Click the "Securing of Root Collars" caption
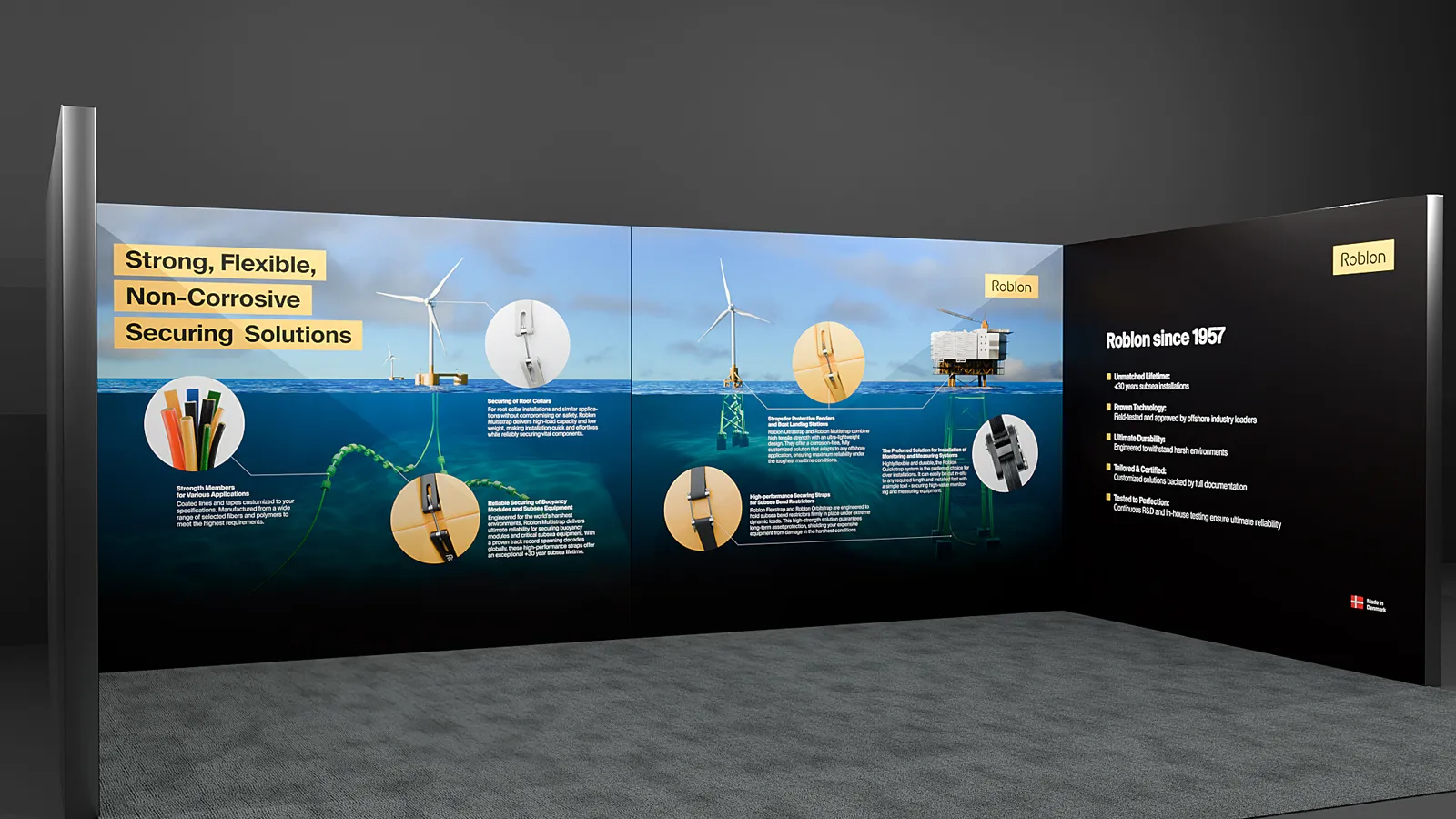 click(519, 401)
